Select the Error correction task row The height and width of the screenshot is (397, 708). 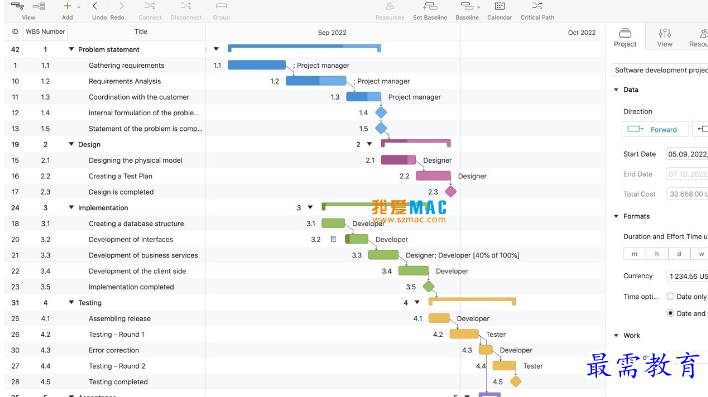[x=105, y=350]
